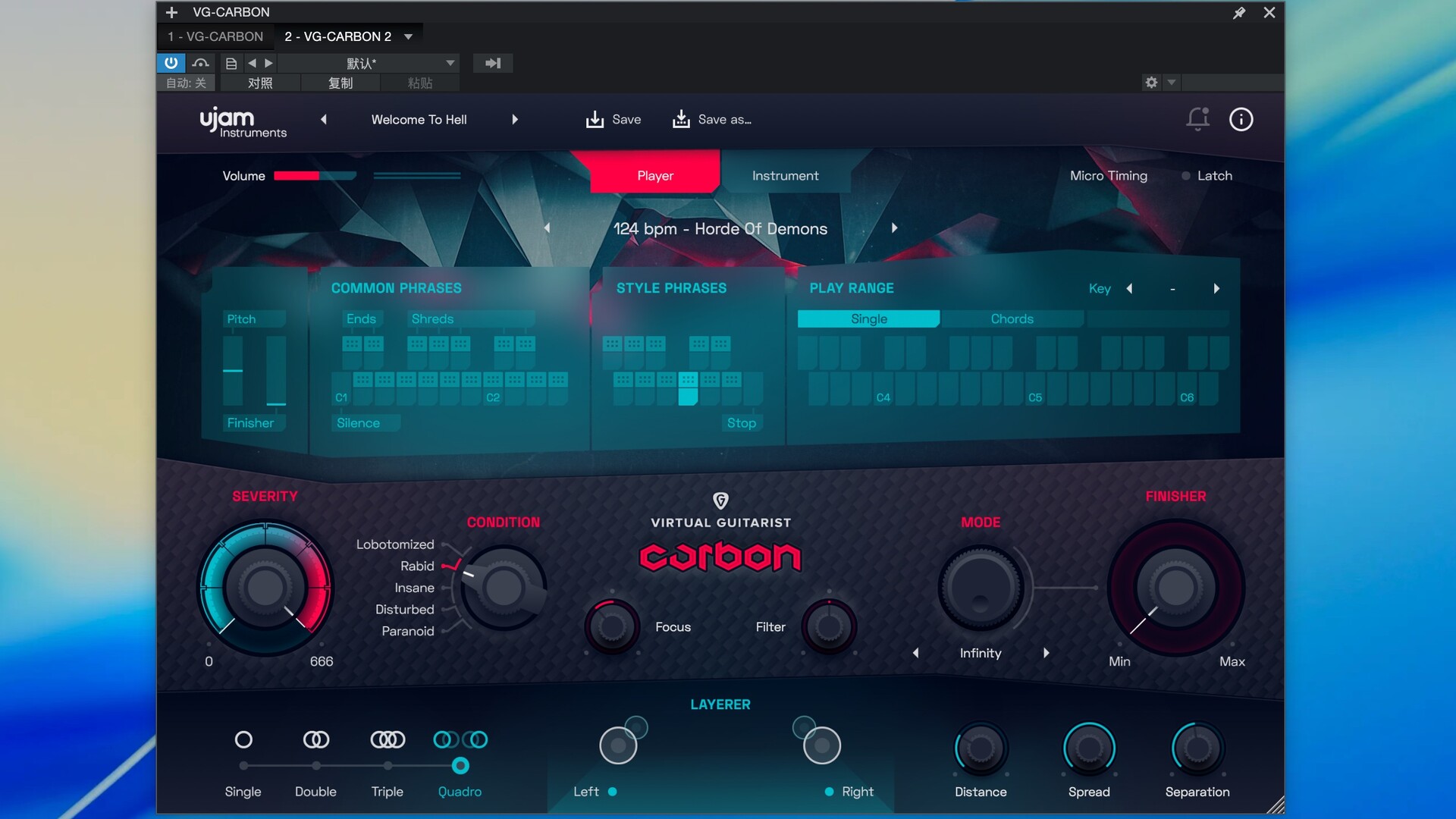Click the Pitch wheel slider

point(233,370)
